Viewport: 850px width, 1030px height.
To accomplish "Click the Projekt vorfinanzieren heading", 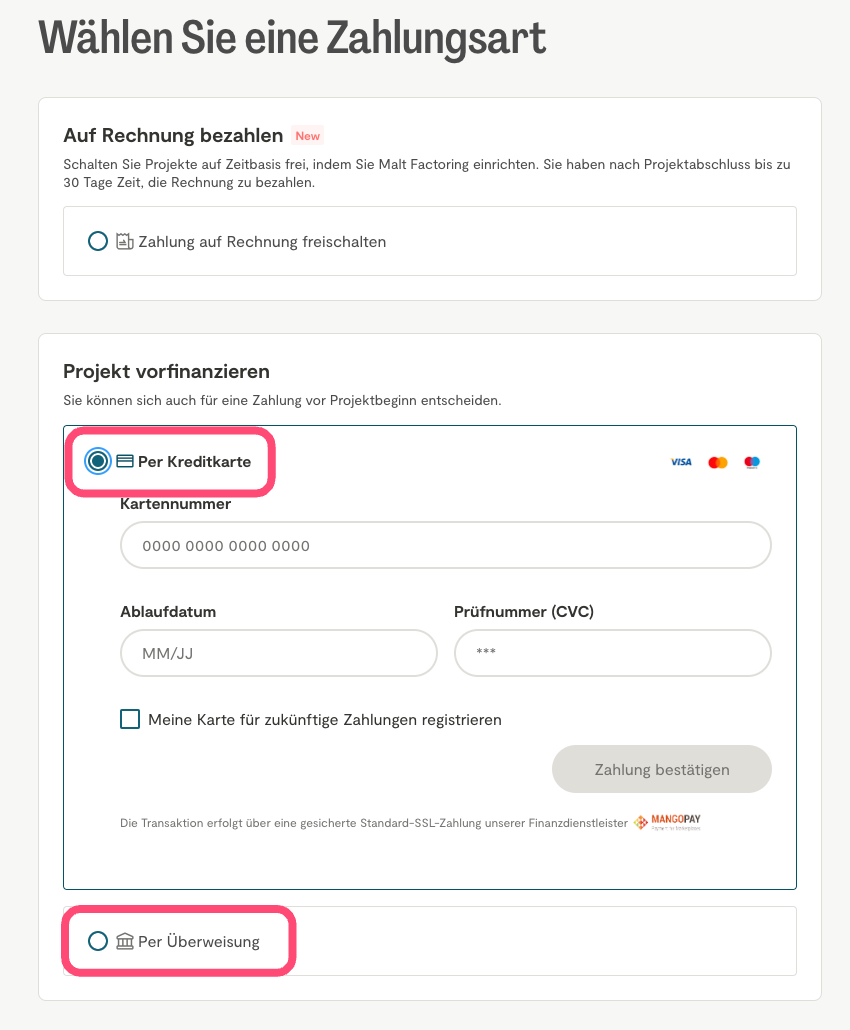I will click(x=166, y=371).
